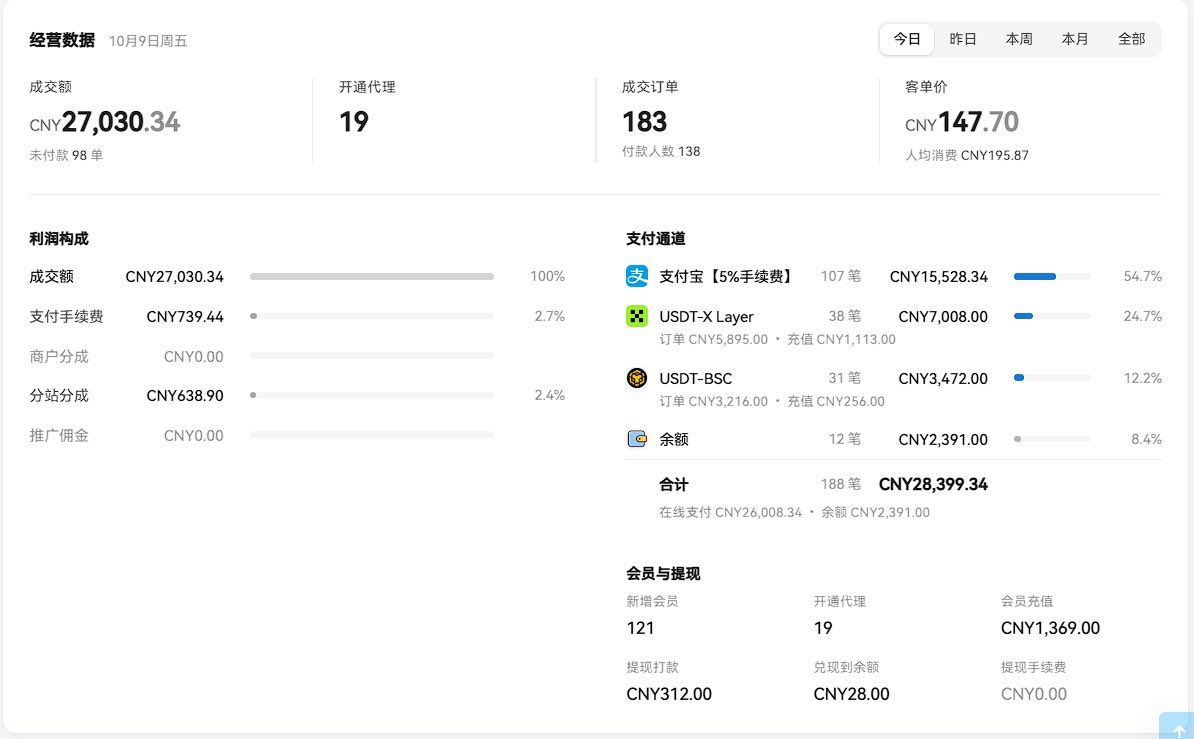This screenshot has height=739, width=1194.
Task: Show 全部 time range data
Action: click(1131, 39)
